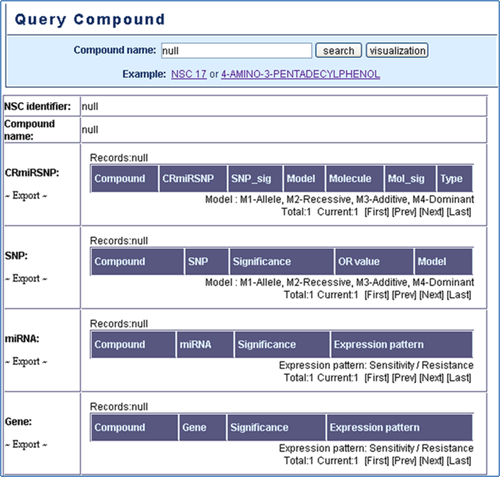Select [Prev] page in SNP table

(404, 295)
